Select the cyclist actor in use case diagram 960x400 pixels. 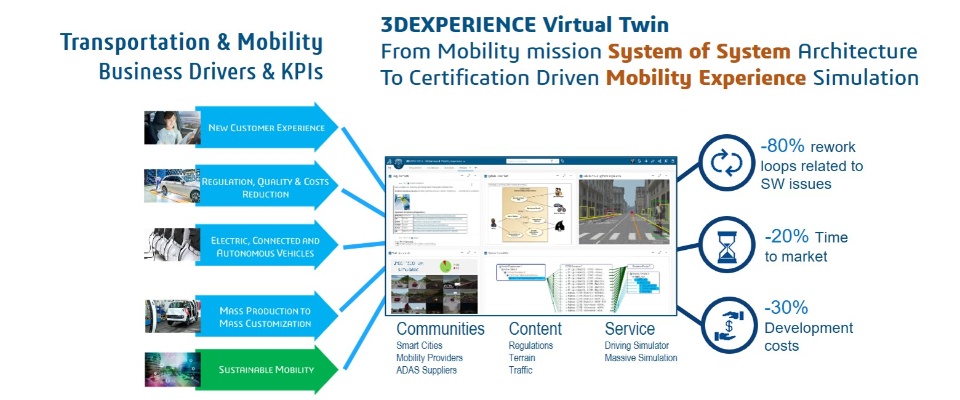point(560,208)
